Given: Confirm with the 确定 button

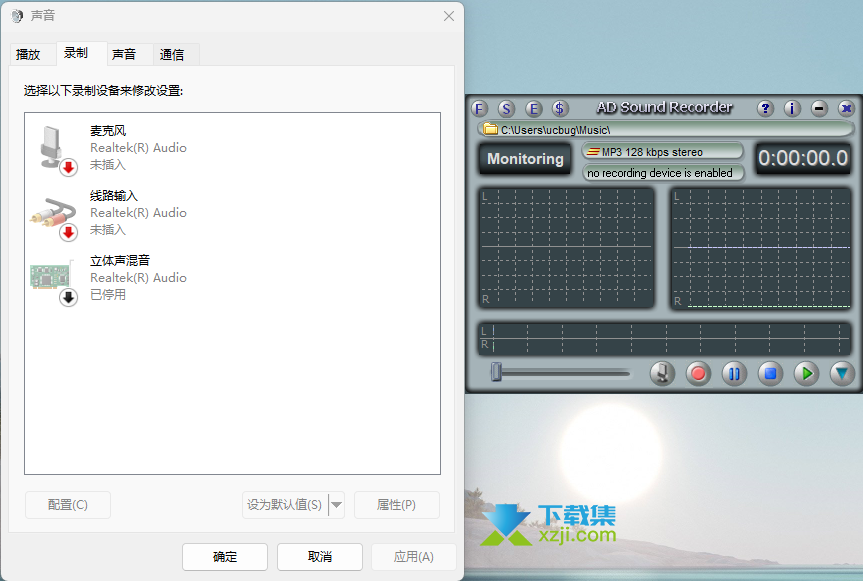Looking at the screenshot, I should tap(225, 557).
